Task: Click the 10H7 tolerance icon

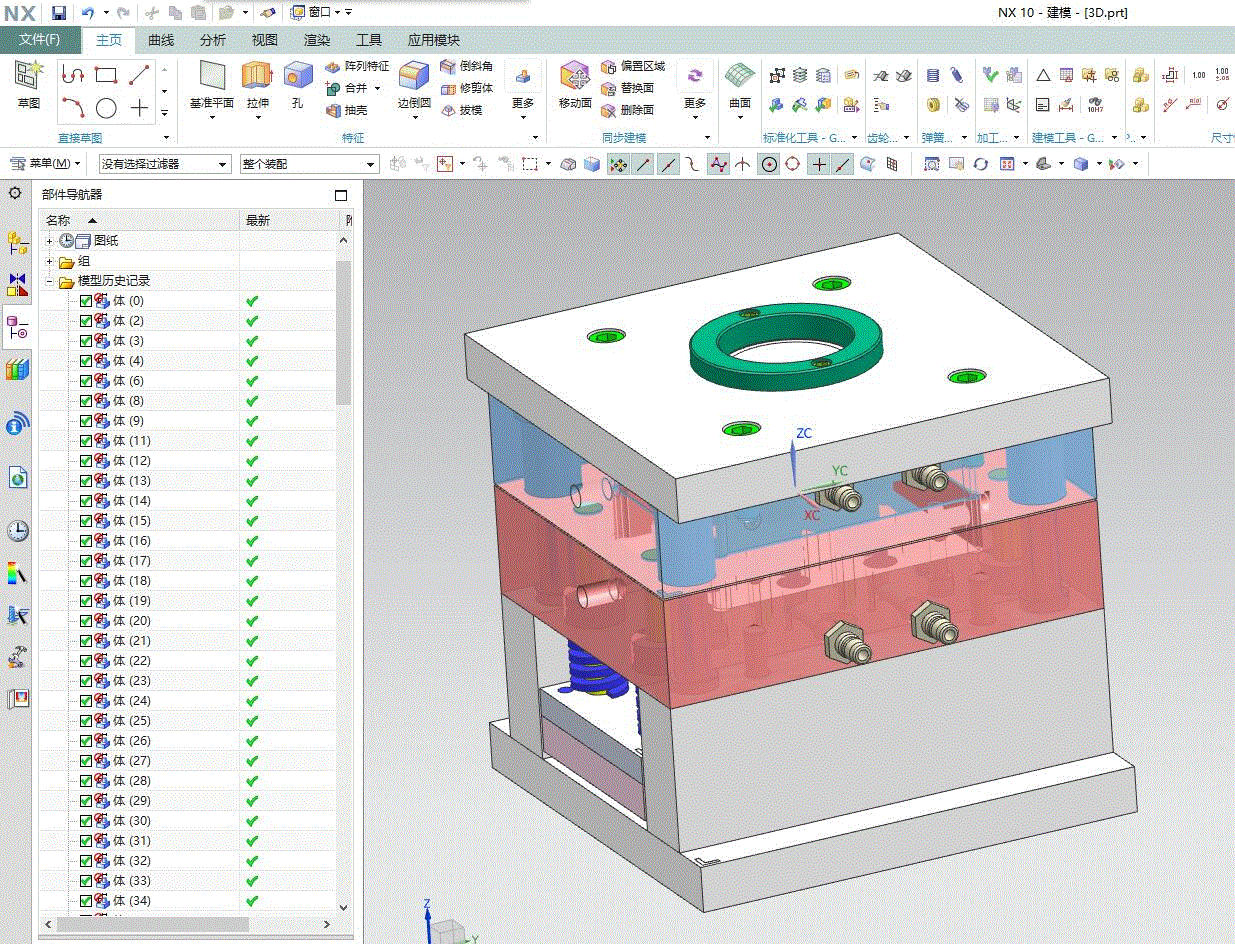Action: point(1095,104)
